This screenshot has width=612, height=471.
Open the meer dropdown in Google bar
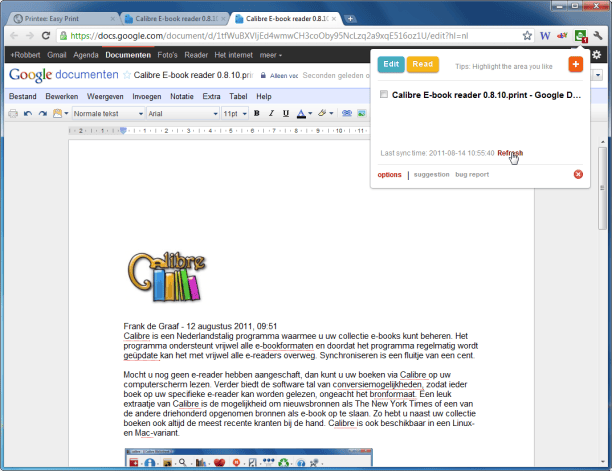click(x=270, y=55)
